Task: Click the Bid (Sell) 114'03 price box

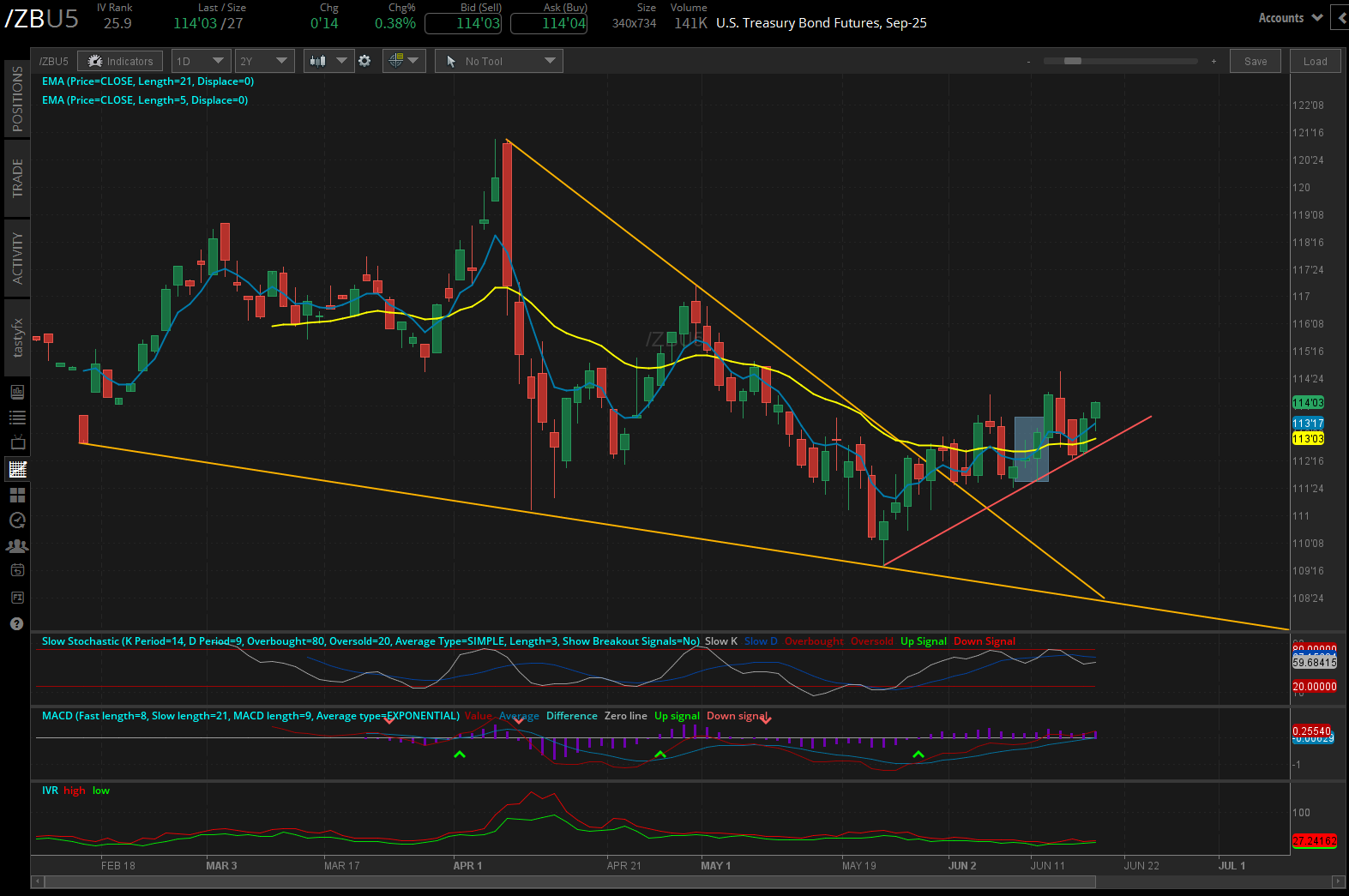Action: click(464, 24)
